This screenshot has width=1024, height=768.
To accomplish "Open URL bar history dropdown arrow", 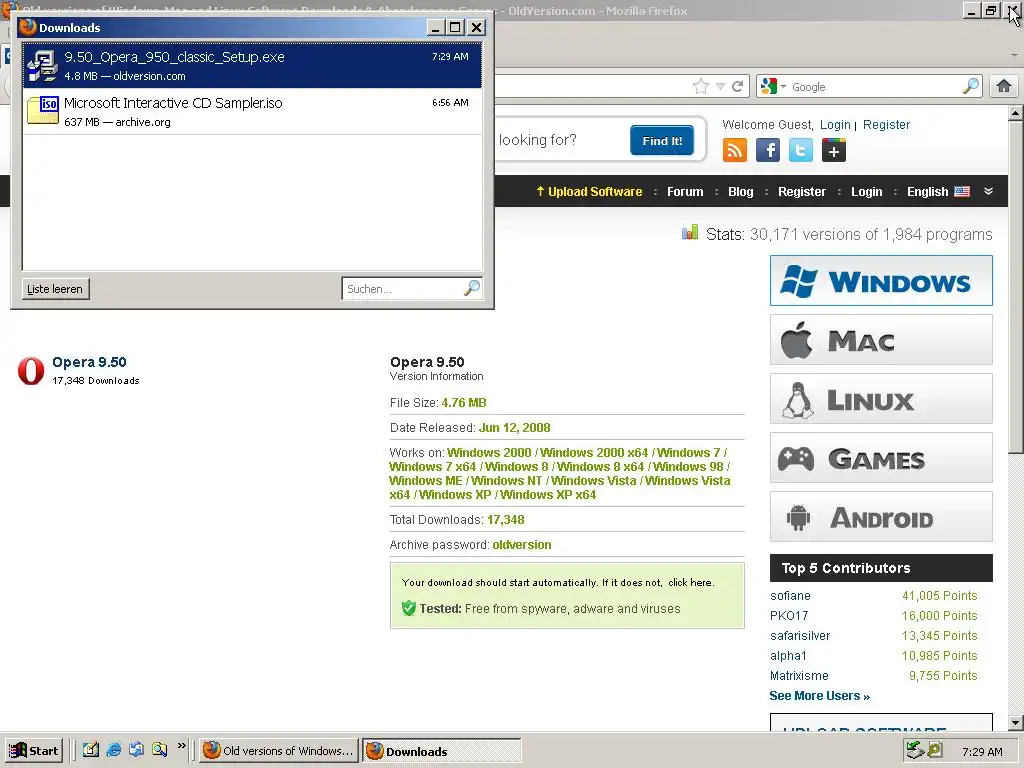I will 720,86.
